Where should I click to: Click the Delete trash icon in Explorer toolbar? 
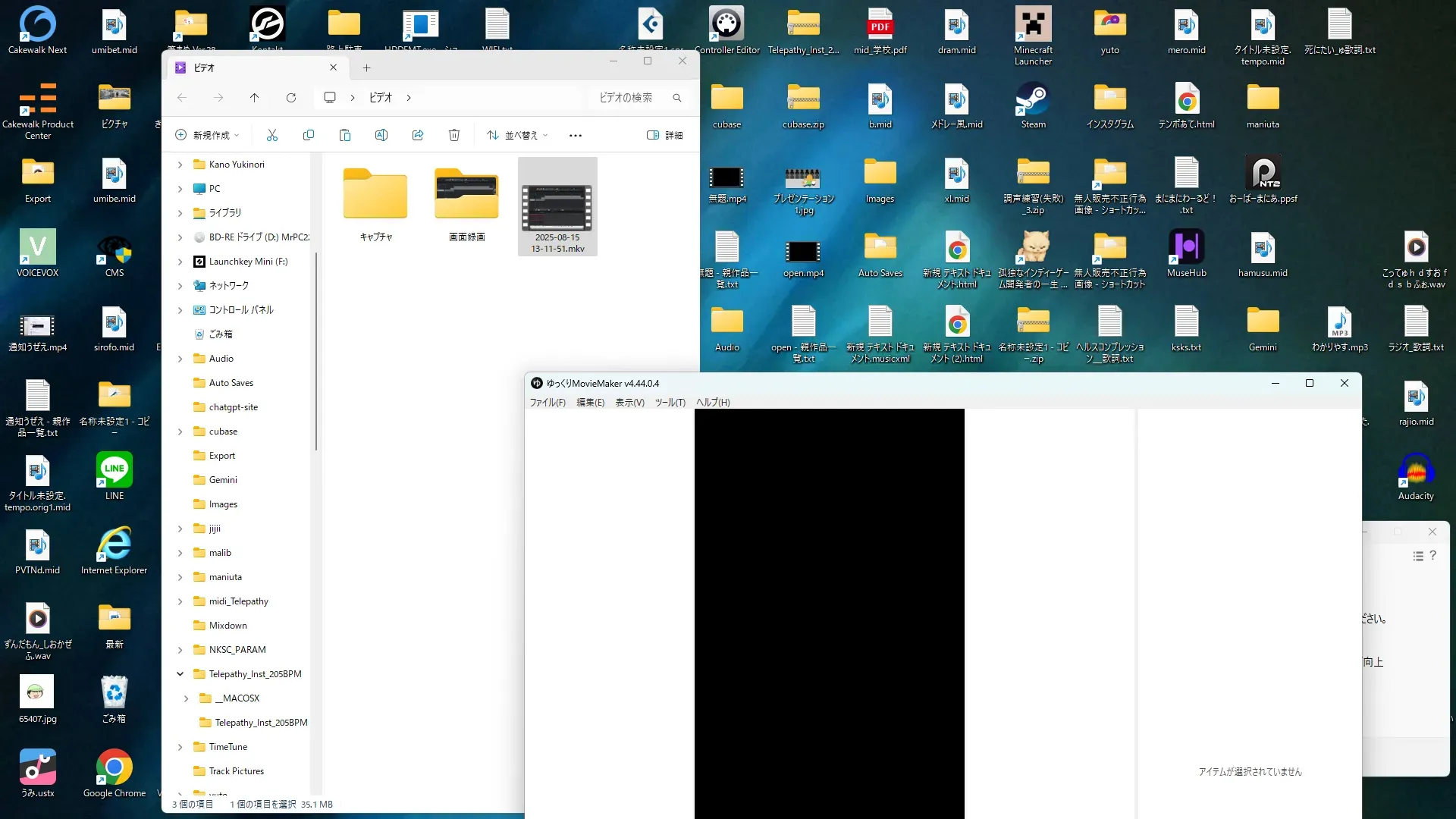454,135
